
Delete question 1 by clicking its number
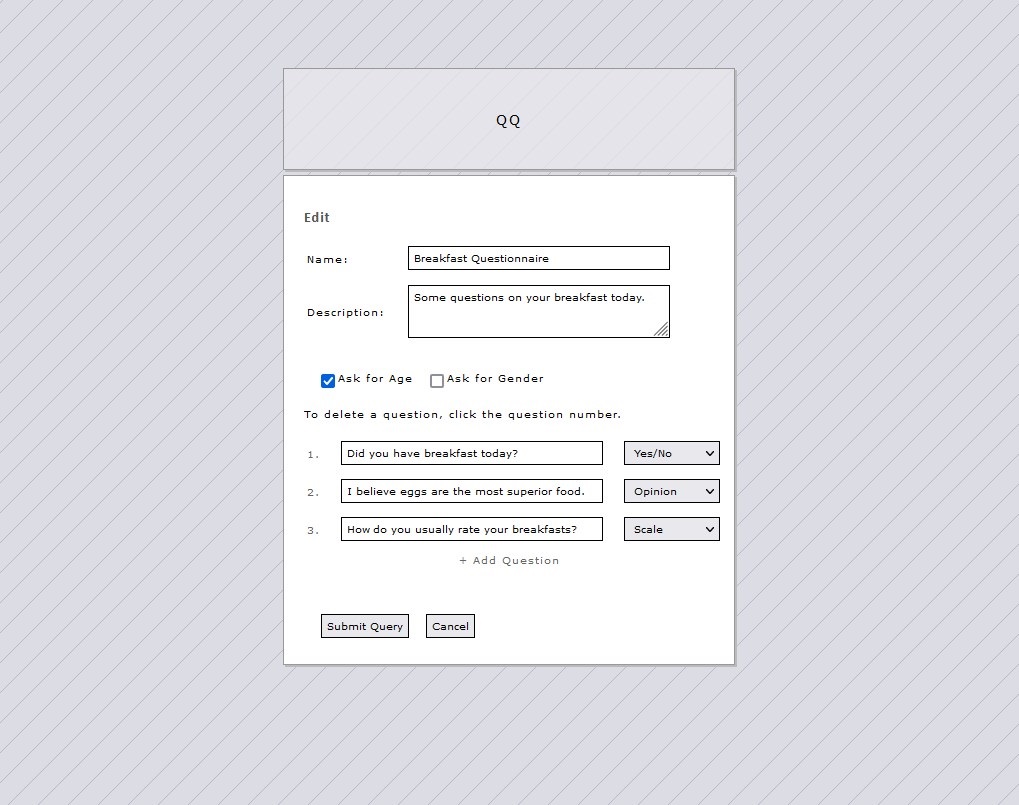coord(313,455)
